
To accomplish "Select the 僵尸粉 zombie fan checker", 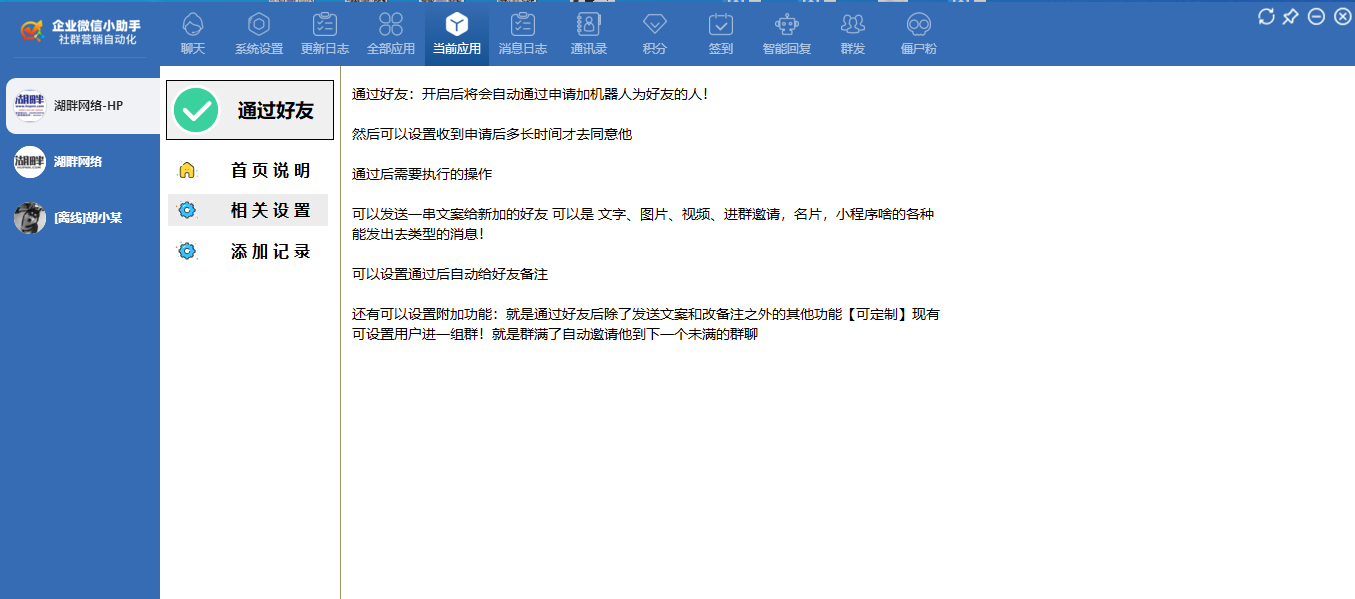I will coord(917,30).
